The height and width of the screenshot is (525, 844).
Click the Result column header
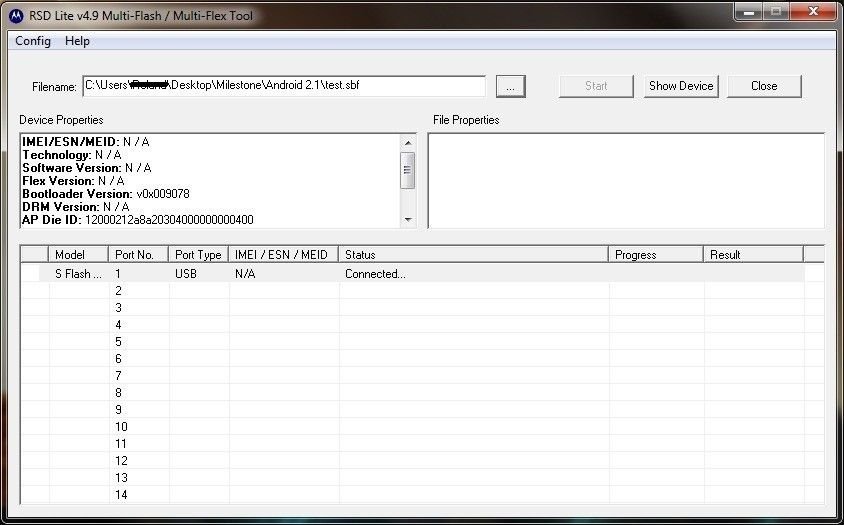point(754,255)
